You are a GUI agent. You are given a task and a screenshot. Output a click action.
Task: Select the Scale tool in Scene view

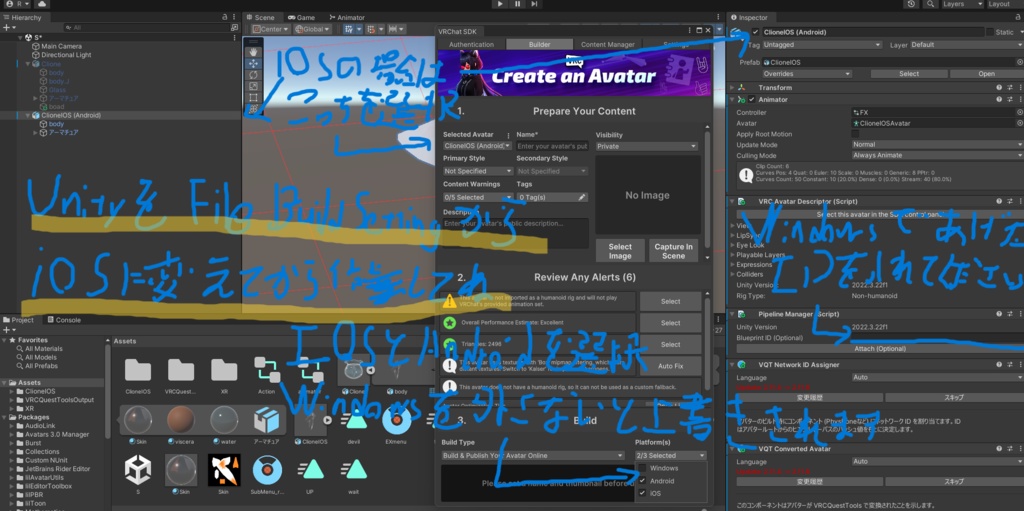pyautogui.click(x=253, y=86)
